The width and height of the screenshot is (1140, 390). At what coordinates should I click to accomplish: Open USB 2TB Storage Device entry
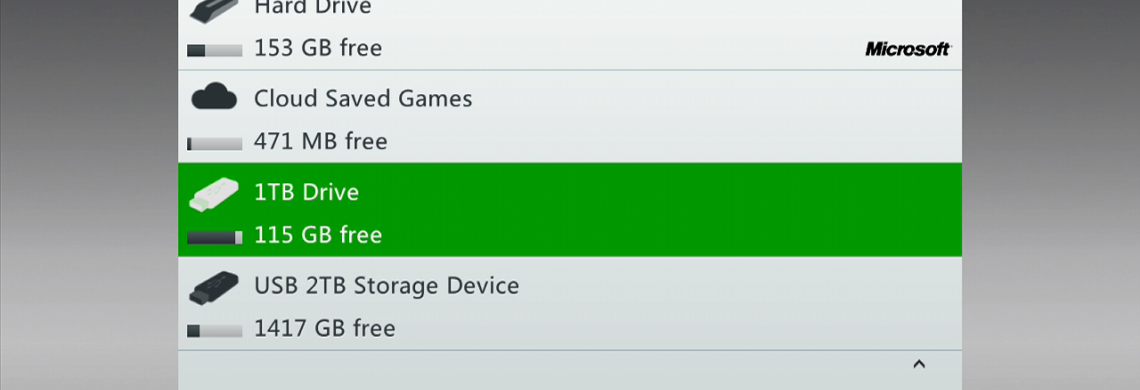point(570,303)
